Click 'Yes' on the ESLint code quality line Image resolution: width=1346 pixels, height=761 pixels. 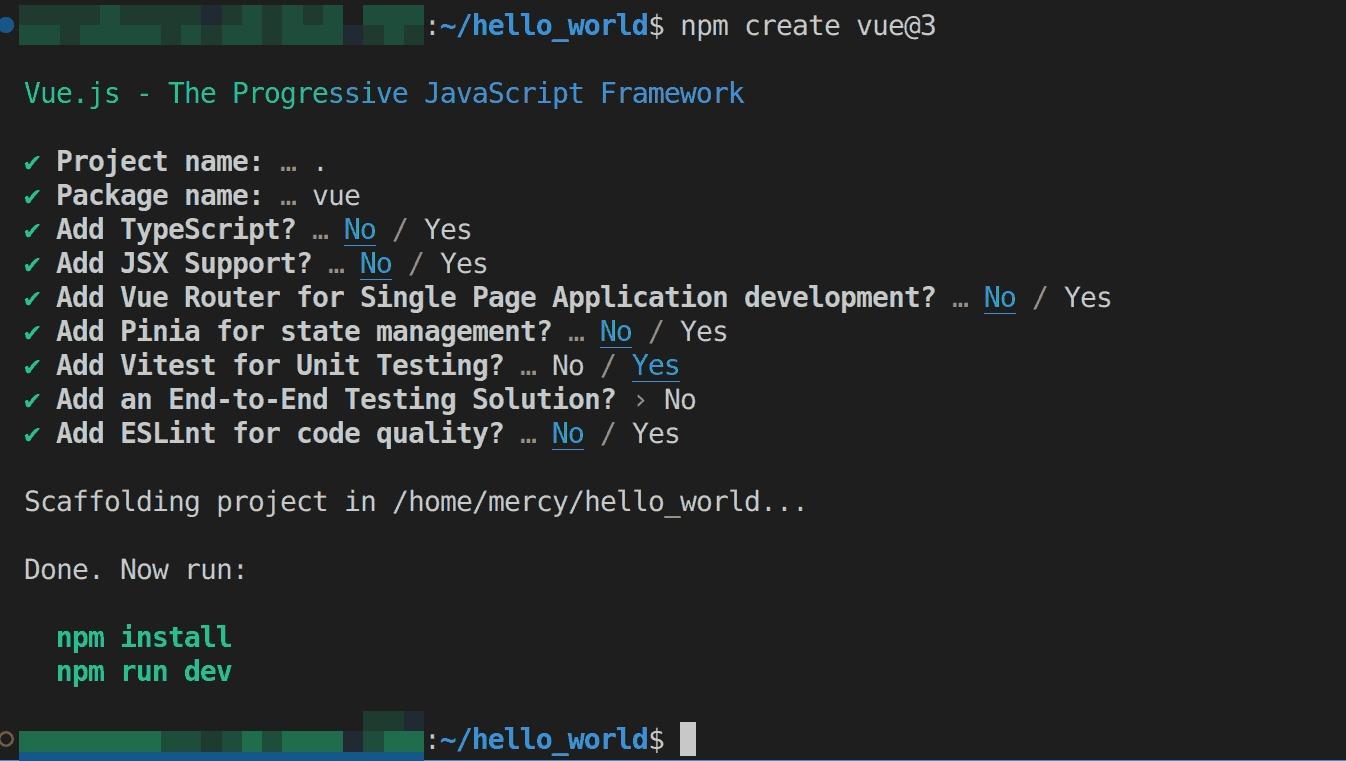655,434
